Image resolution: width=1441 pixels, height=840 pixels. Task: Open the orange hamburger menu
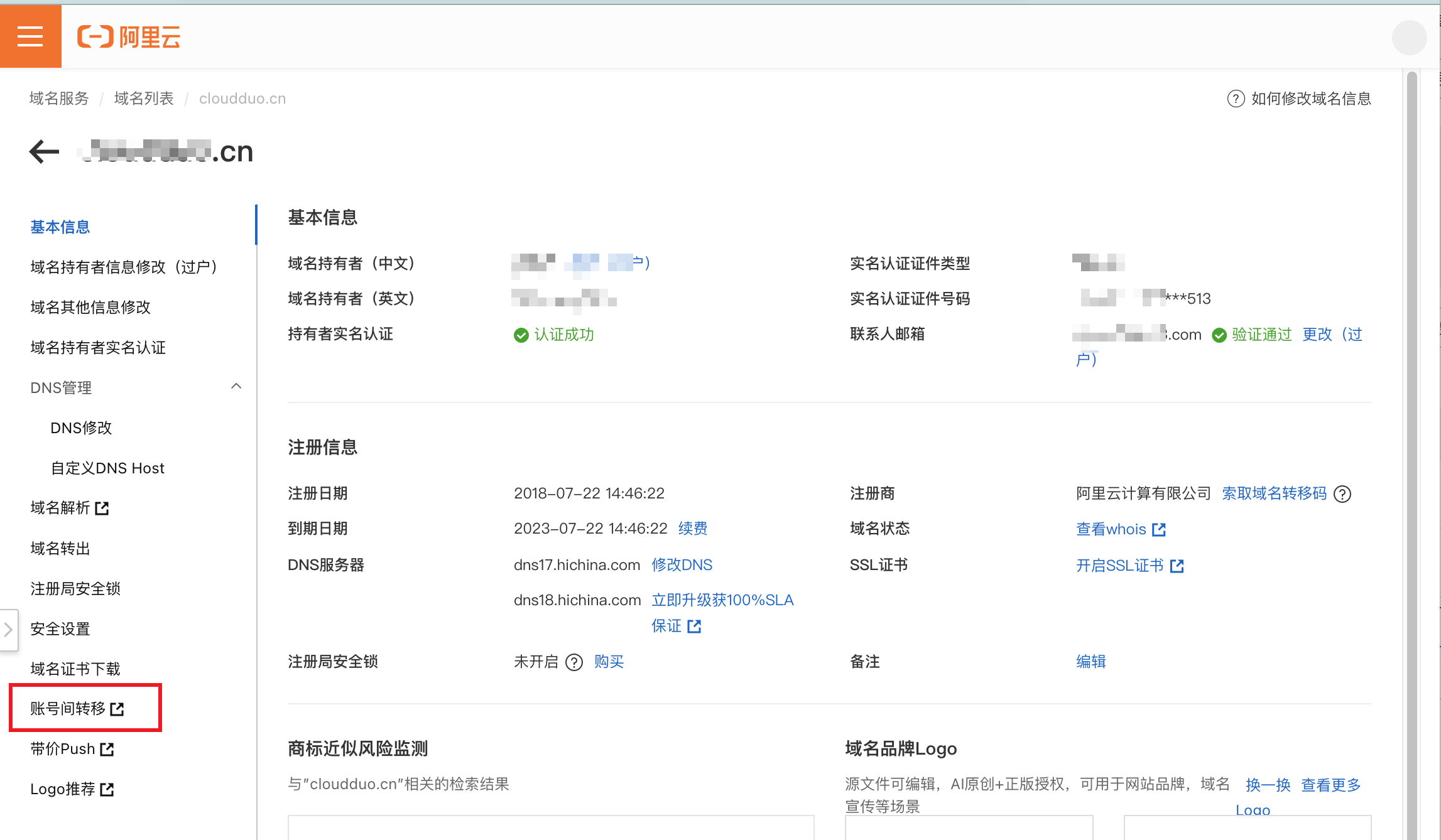coord(30,36)
